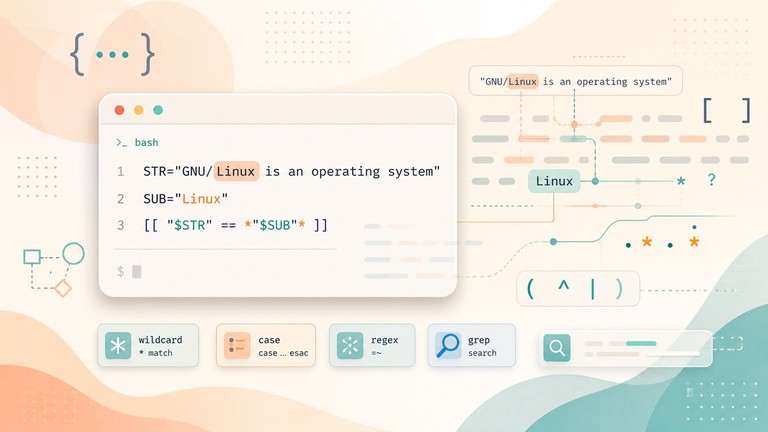This screenshot has height=432, width=768.
Task: Click the wildcard asterisk icon
Action: click(x=118, y=346)
